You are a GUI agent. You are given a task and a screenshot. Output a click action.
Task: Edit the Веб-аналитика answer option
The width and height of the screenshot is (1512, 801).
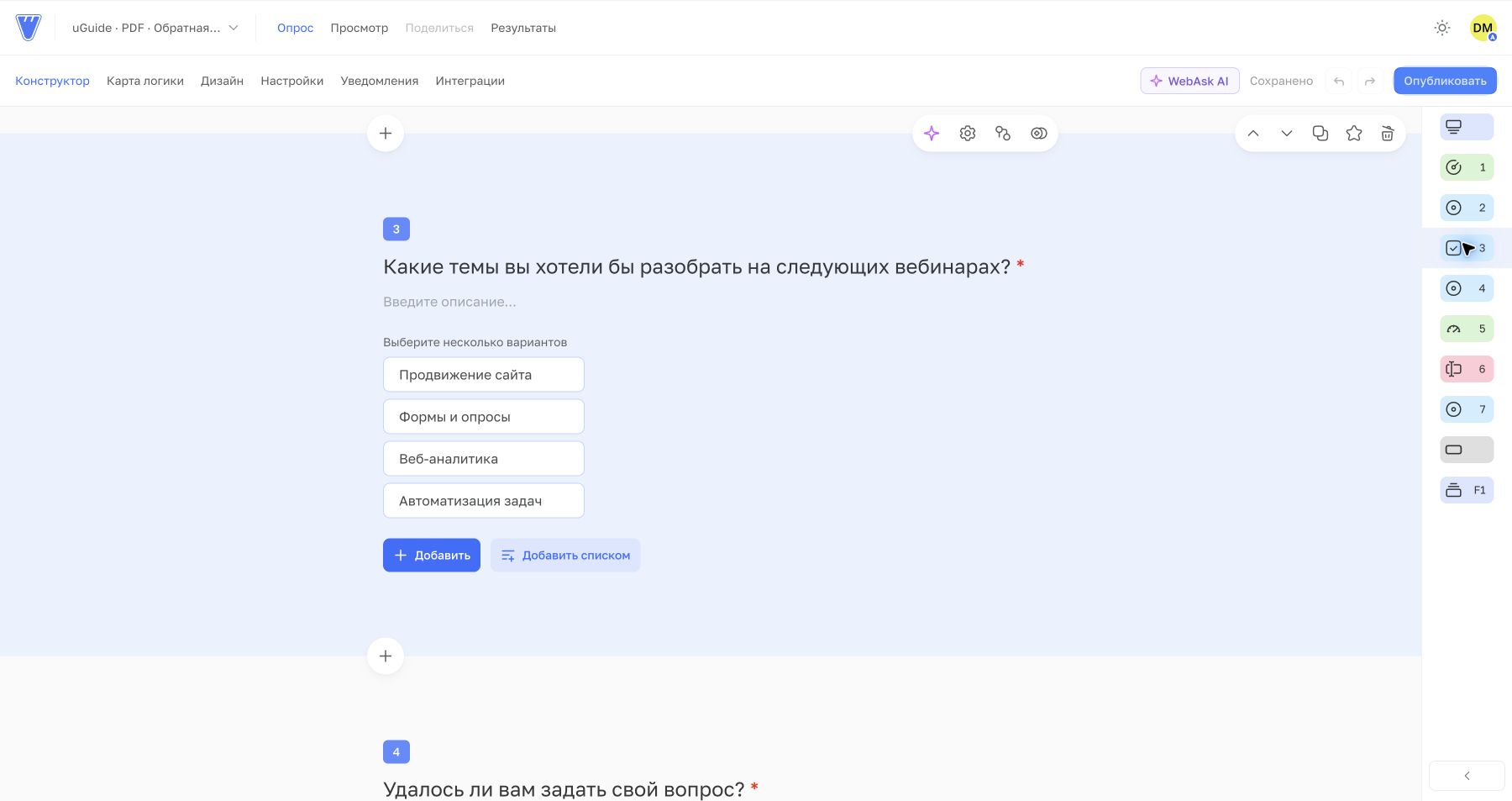coord(484,459)
